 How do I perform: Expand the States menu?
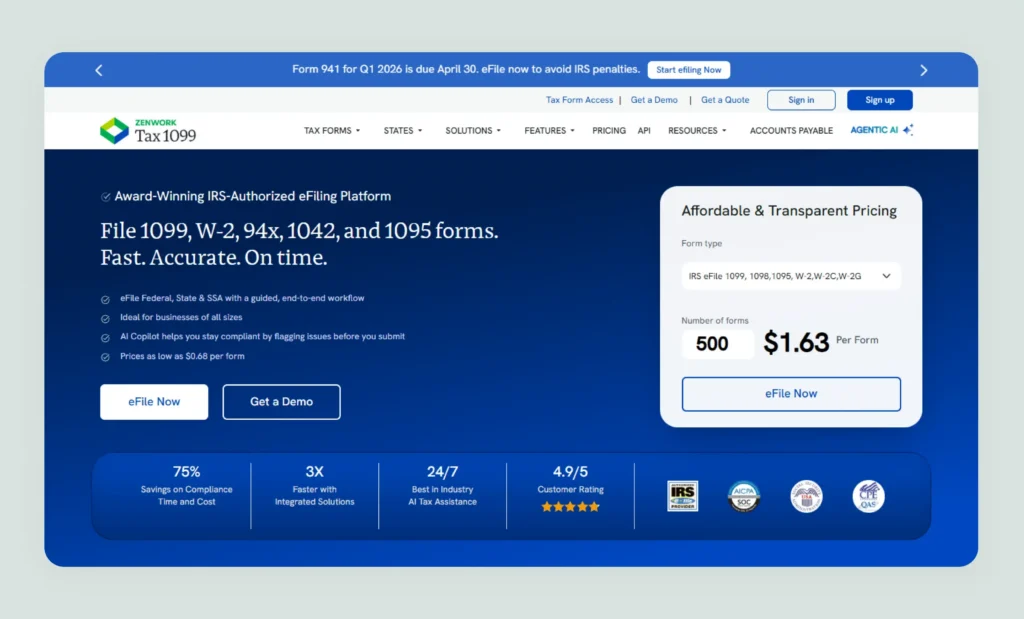pyautogui.click(x=402, y=131)
